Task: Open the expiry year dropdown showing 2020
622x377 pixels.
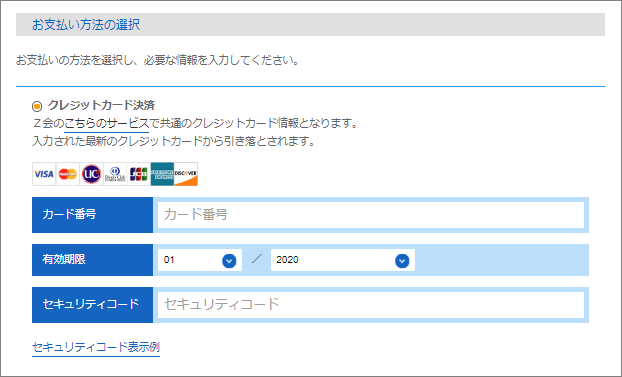Action: tap(343, 260)
